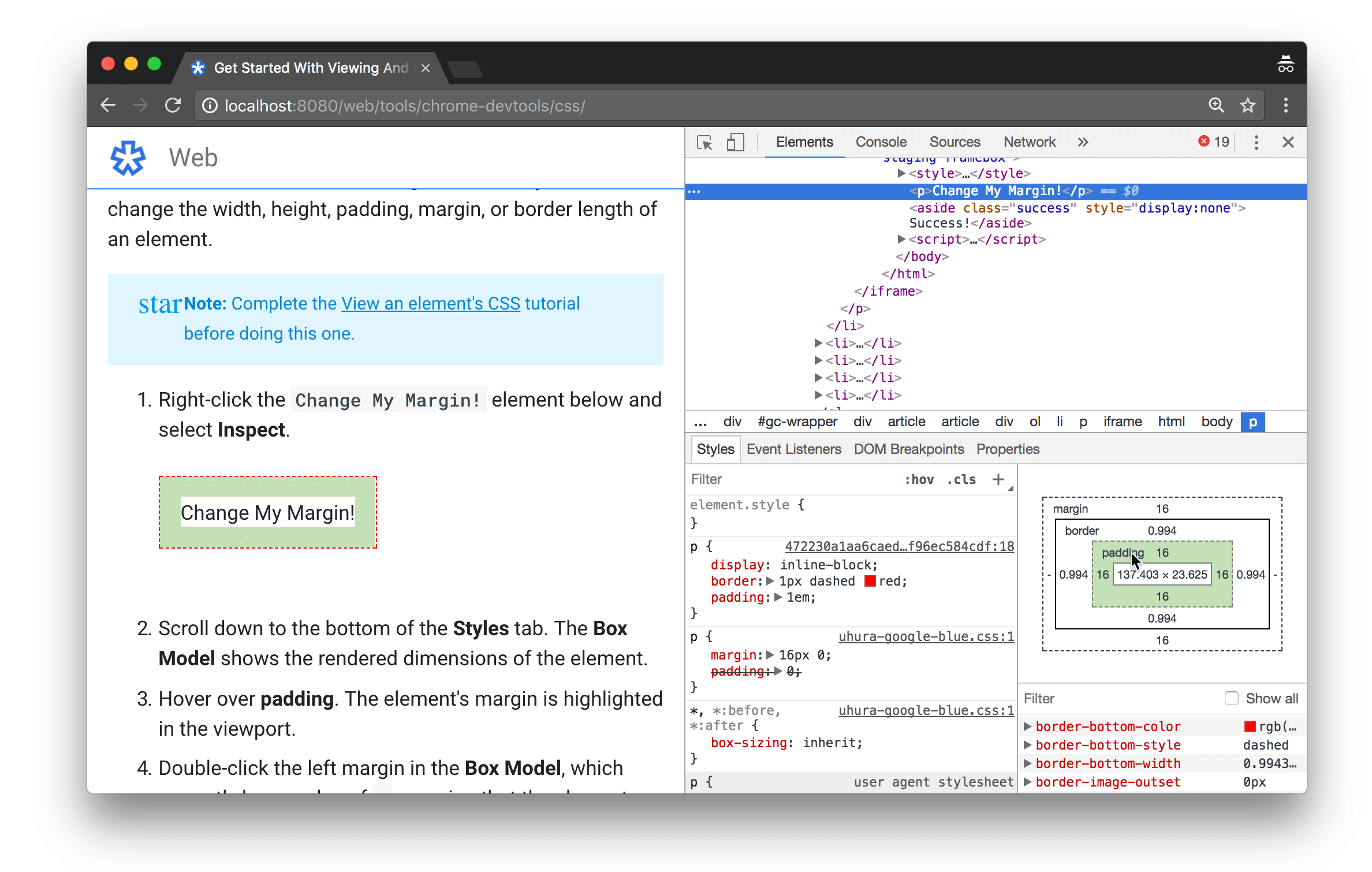Viewport: 1372px width, 872px height.
Task: Follow the View an element's CSS link
Action: point(430,303)
